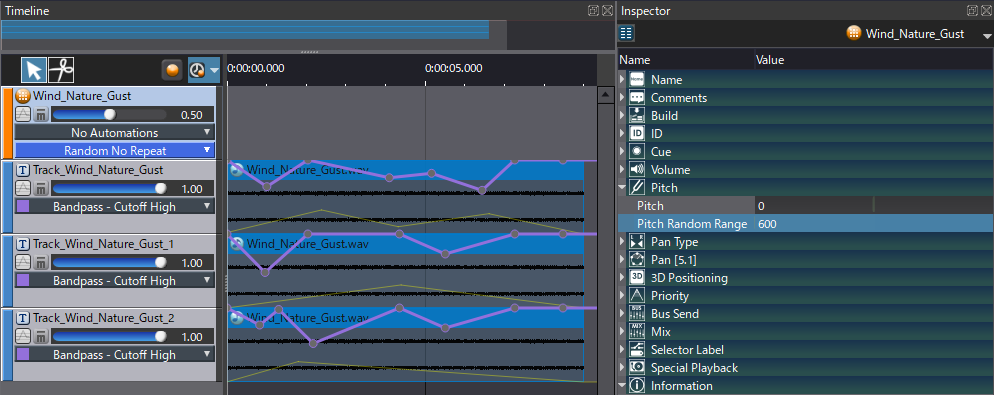Expand the Name property group

click(x=622, y=80)
